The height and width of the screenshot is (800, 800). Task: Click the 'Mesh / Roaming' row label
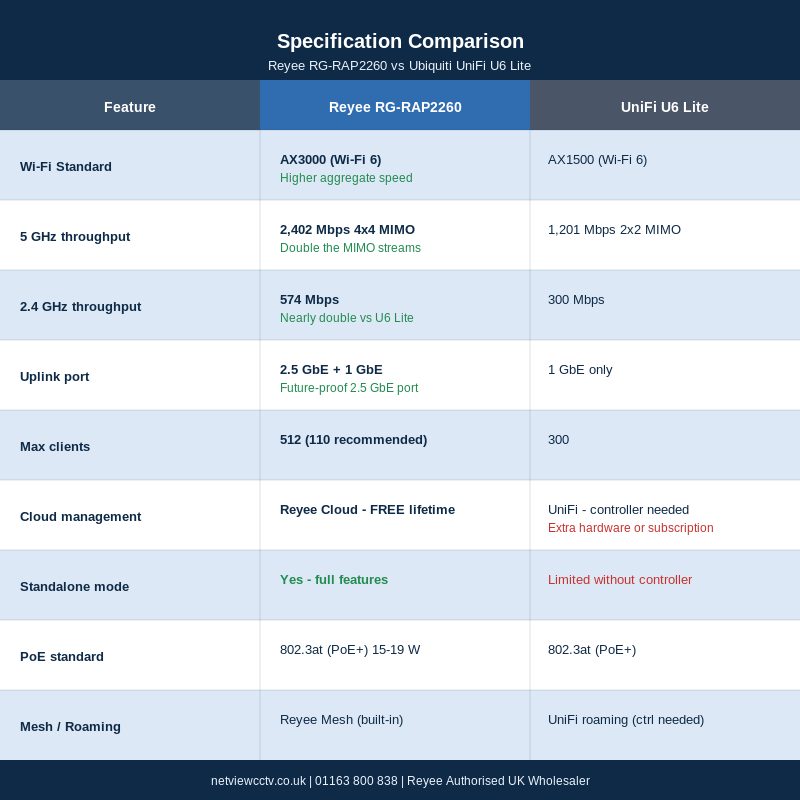tap(70, 727)
